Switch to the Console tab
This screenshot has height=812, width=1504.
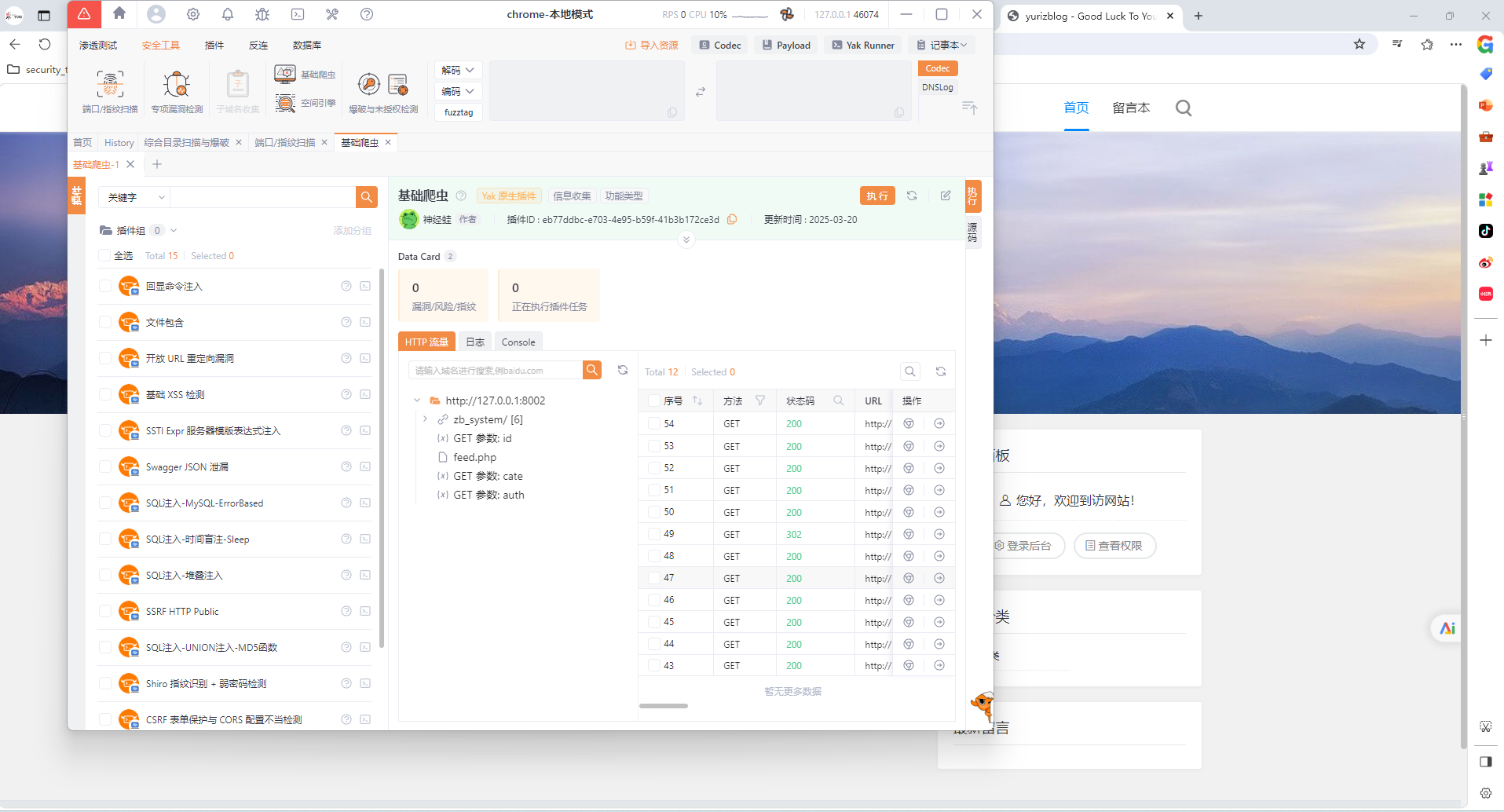click(518, 342)
